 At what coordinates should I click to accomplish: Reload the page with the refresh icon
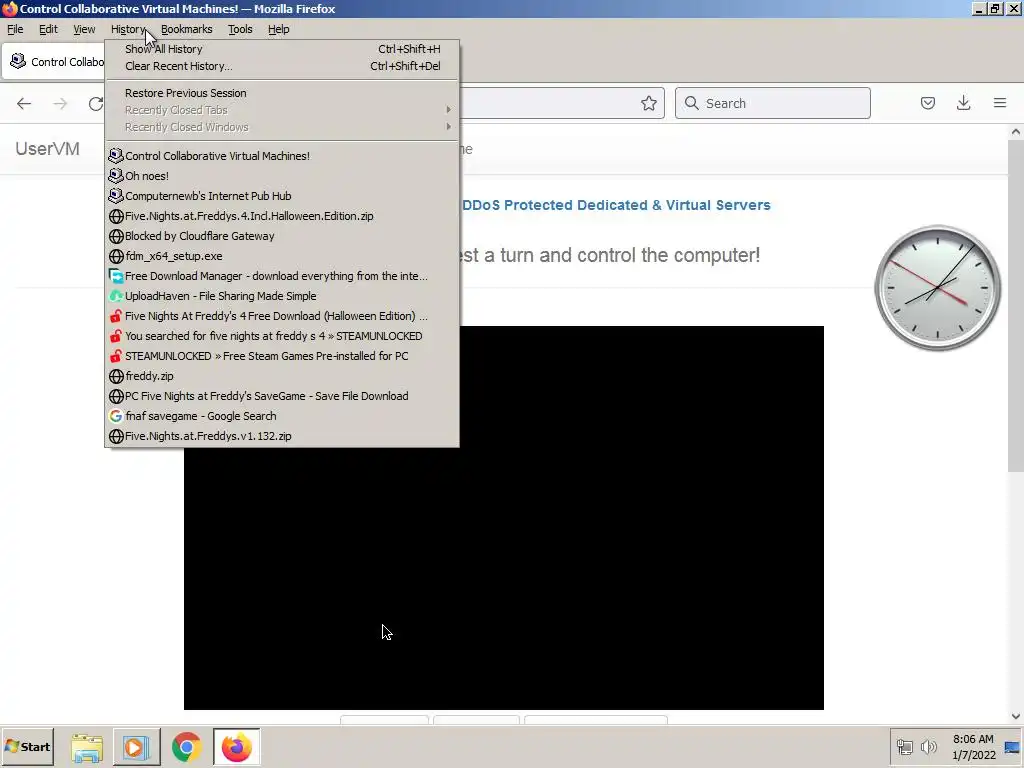click(96, 103)
